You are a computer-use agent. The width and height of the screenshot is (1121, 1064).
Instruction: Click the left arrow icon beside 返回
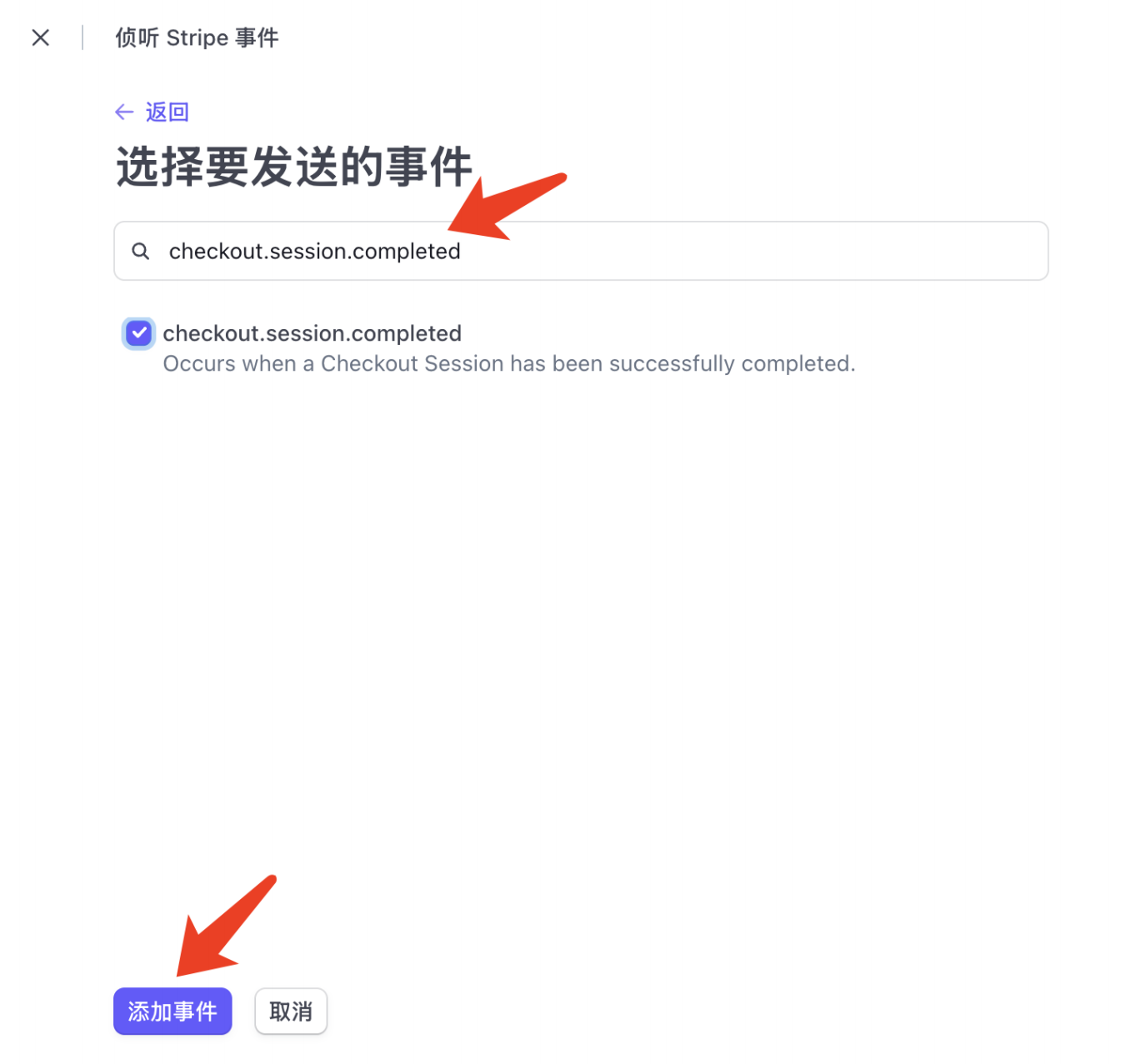click(124, 112)
